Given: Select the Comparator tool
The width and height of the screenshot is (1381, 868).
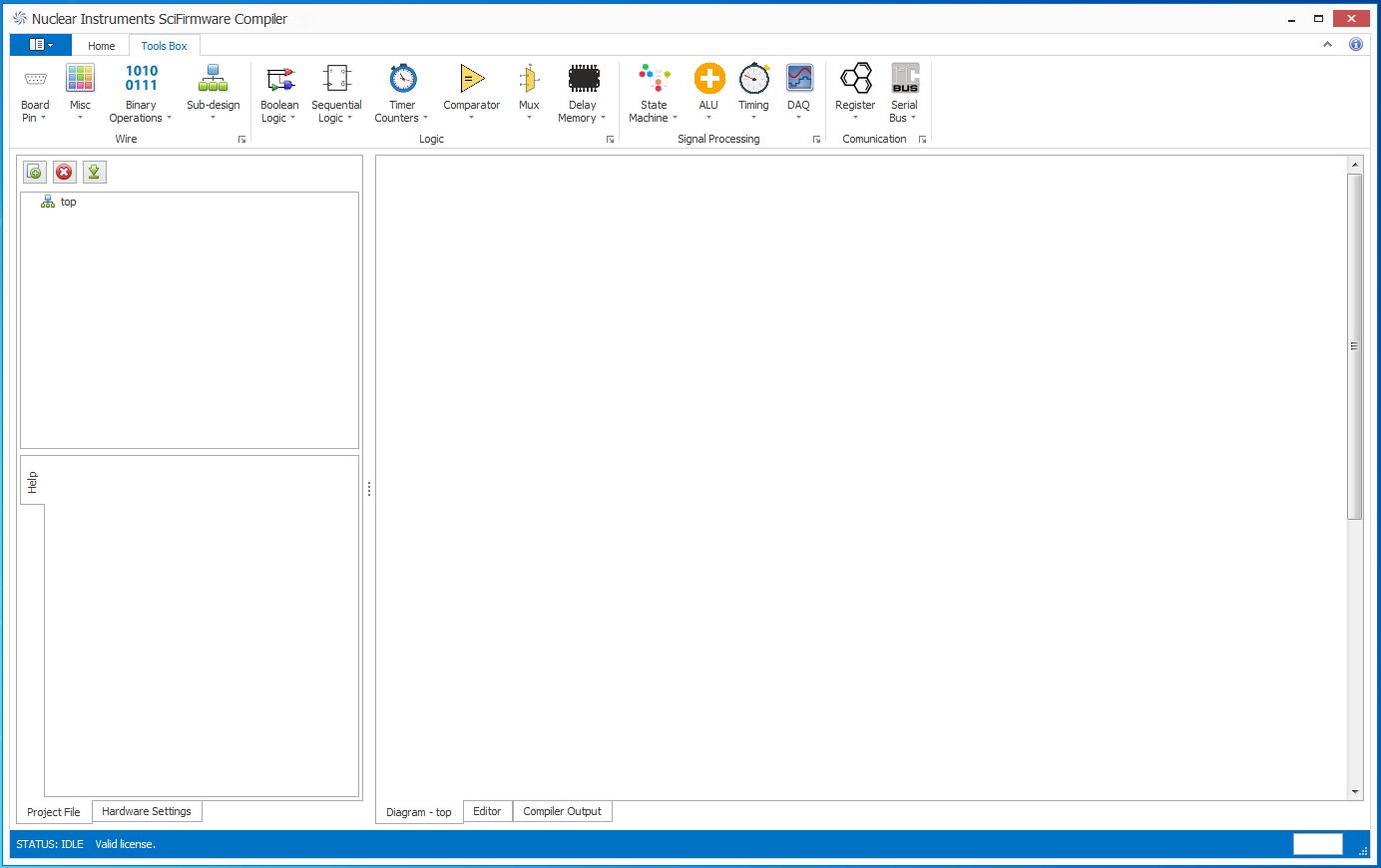Looking at the screenshot, I should 471,94.
